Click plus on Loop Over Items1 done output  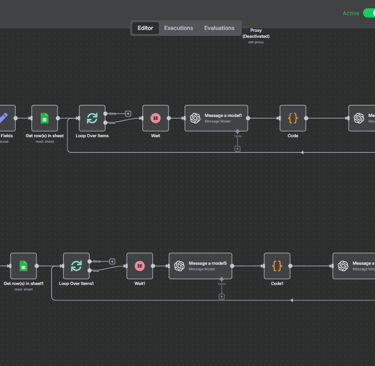pos(112,261)
